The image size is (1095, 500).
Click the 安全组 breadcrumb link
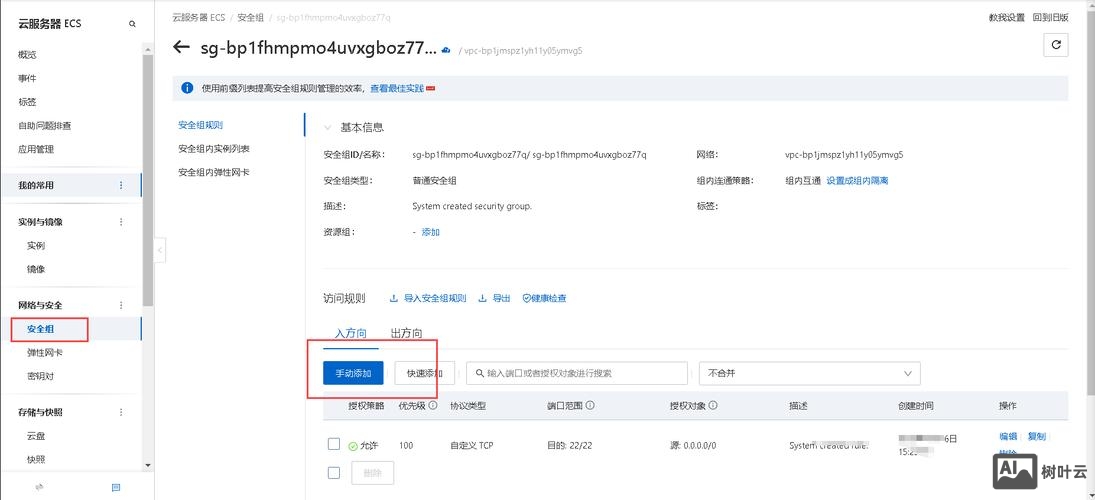(251, 17)
